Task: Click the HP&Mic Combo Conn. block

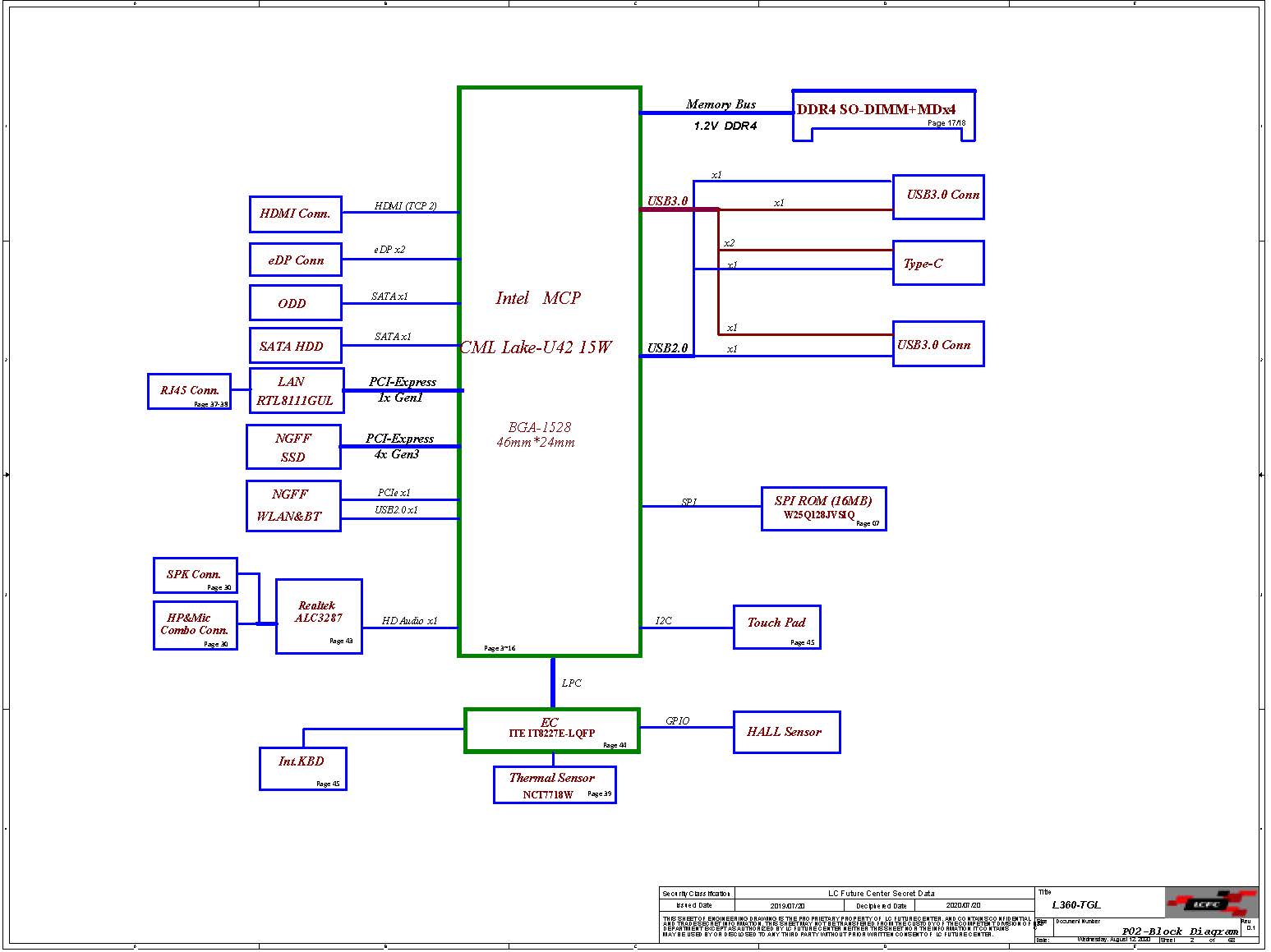Action: (195, 625)
